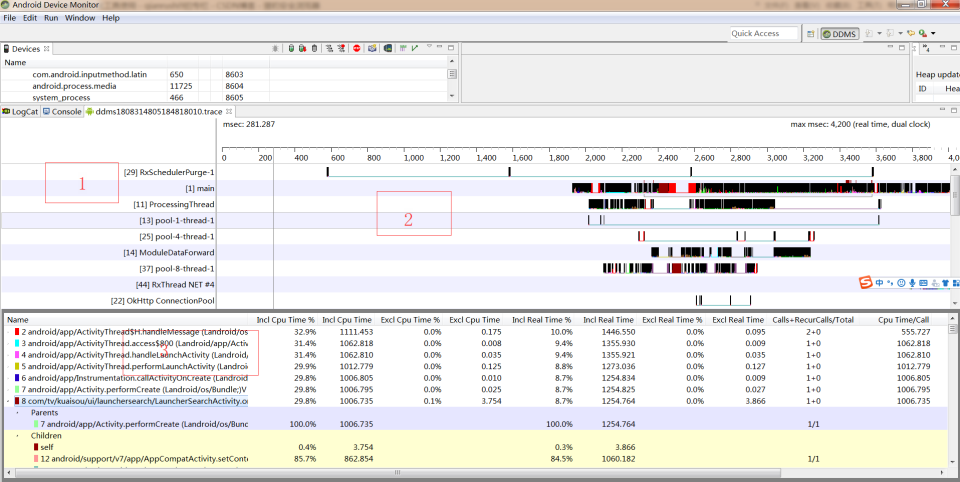Click the Update Threads icon
The width and height of the screenshot is (960, 482).
coord(329,48)
